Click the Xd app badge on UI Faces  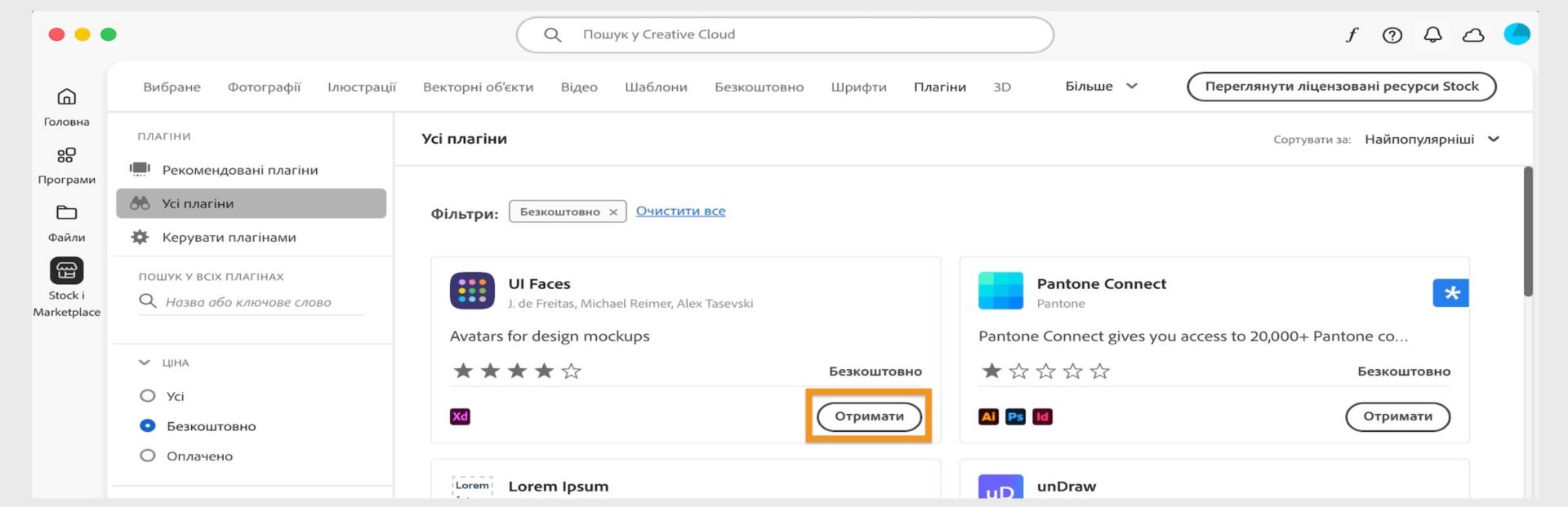tap(461, 416)
